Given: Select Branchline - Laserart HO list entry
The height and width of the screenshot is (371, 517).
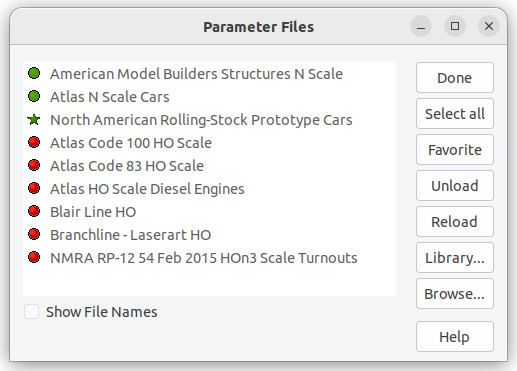Looking at the screenshot, I should [x=209, y=235].
